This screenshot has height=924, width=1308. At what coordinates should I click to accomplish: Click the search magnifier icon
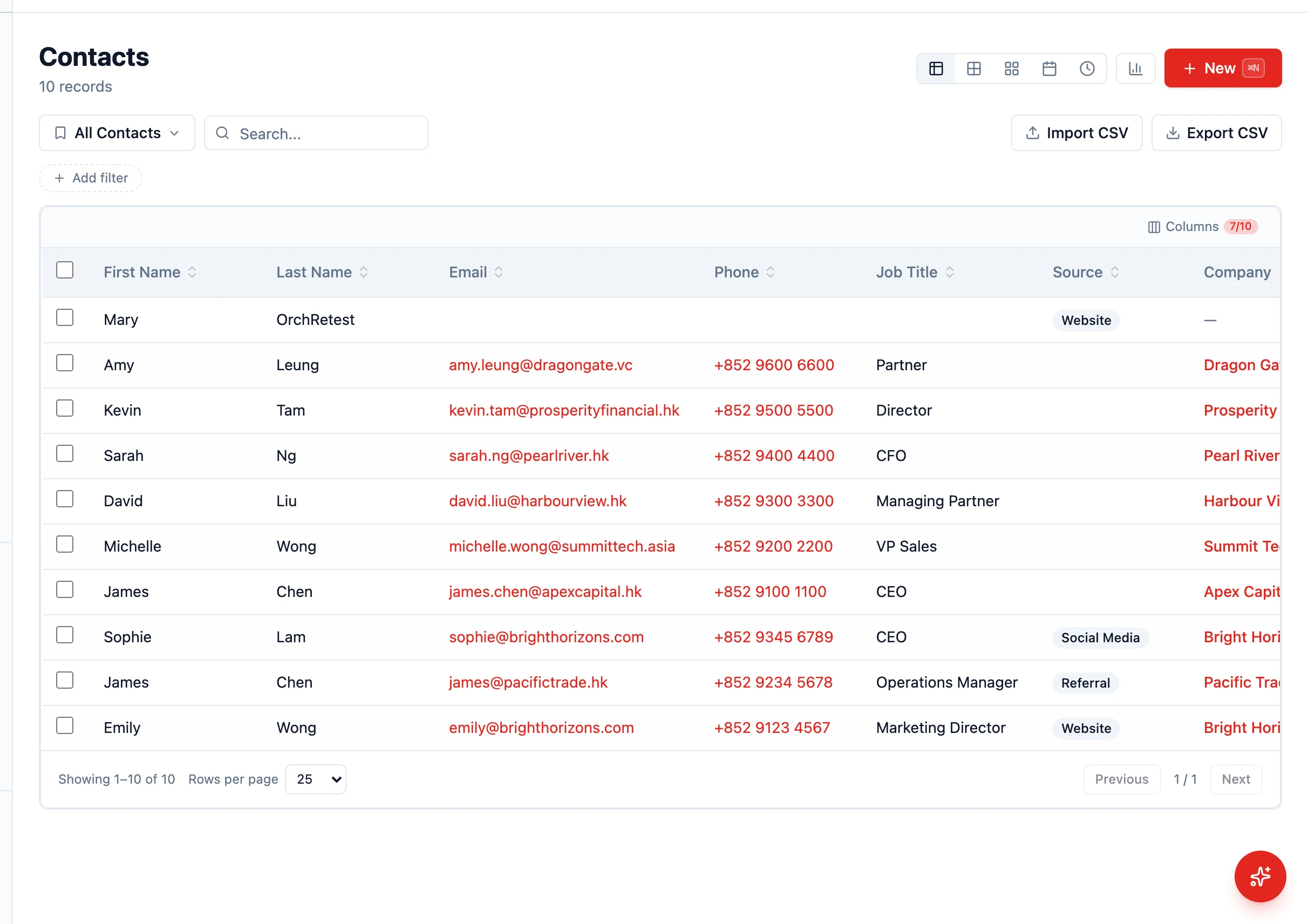pos(222,133)
